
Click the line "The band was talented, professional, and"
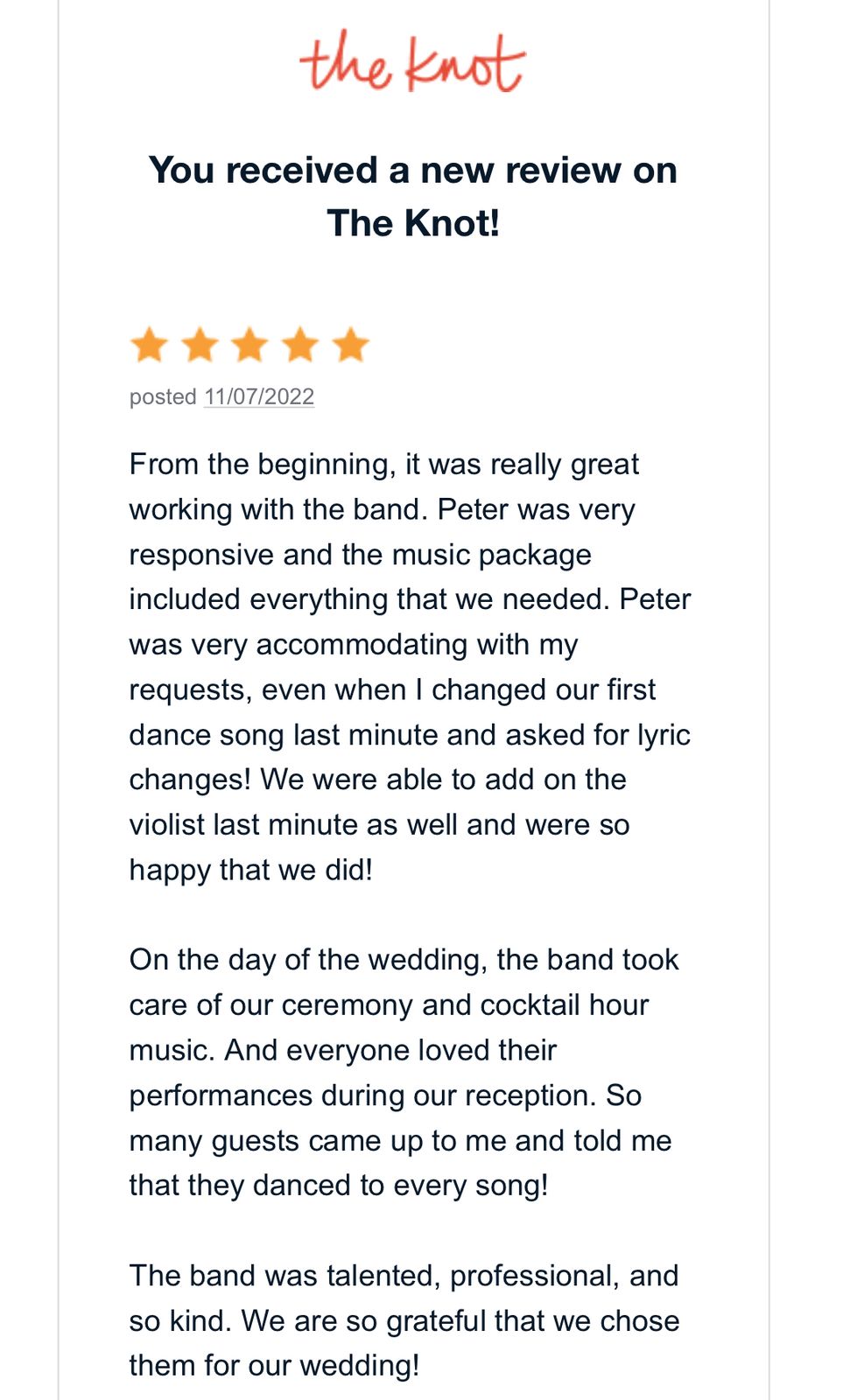(404, 1276)
